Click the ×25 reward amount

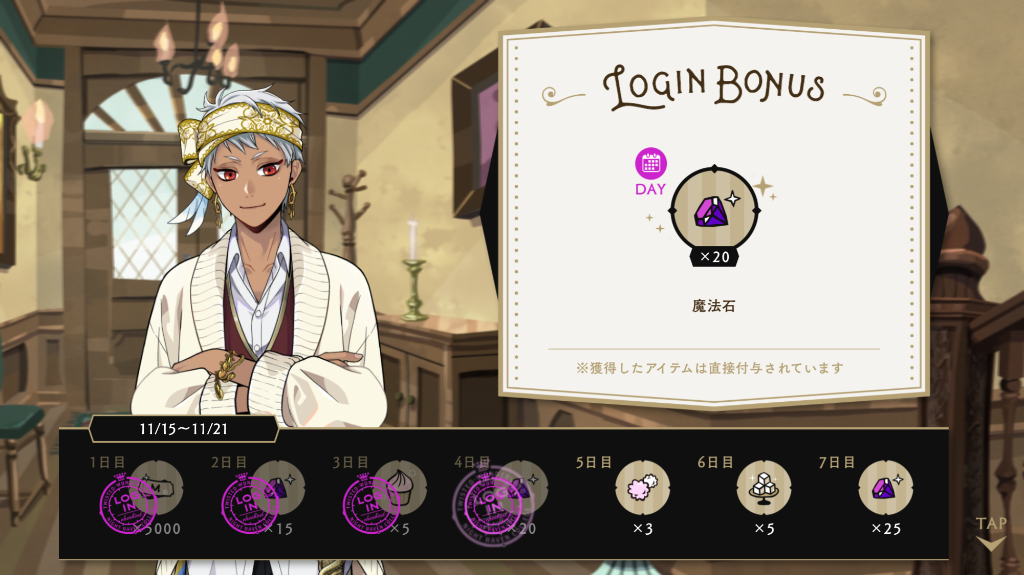[886, 528]
